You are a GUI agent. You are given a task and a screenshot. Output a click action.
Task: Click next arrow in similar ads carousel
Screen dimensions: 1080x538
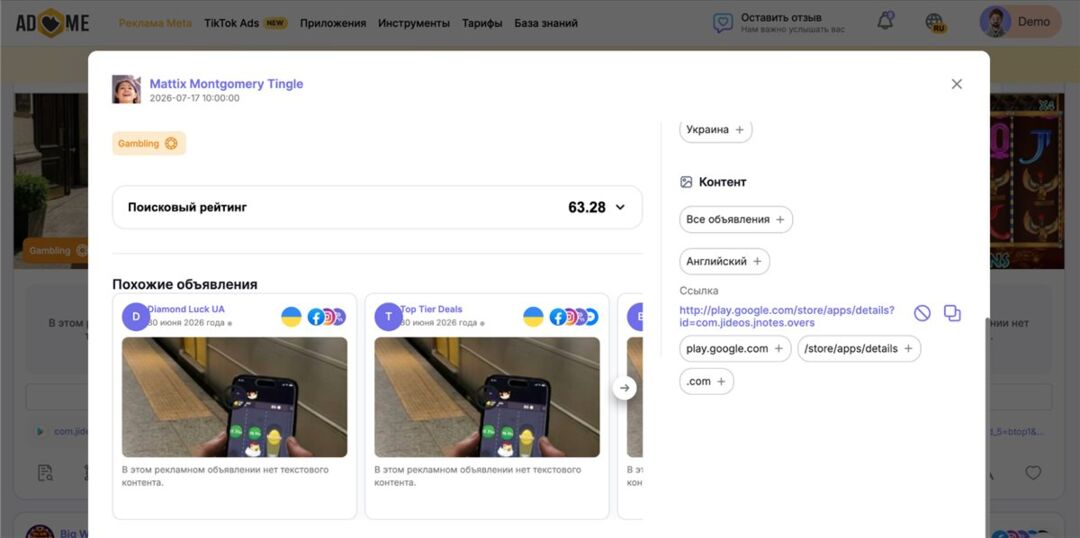click(x=624, y=388)
